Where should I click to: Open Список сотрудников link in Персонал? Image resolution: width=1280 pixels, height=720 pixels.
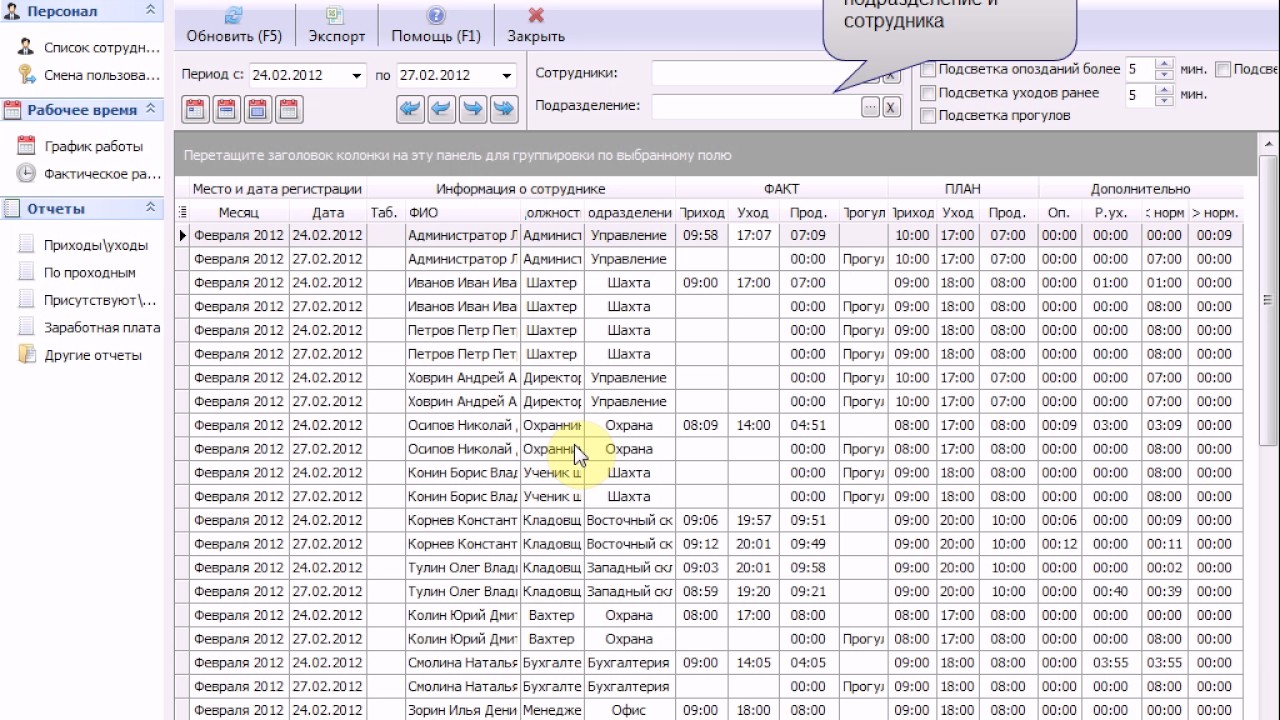tap(102, 47)
